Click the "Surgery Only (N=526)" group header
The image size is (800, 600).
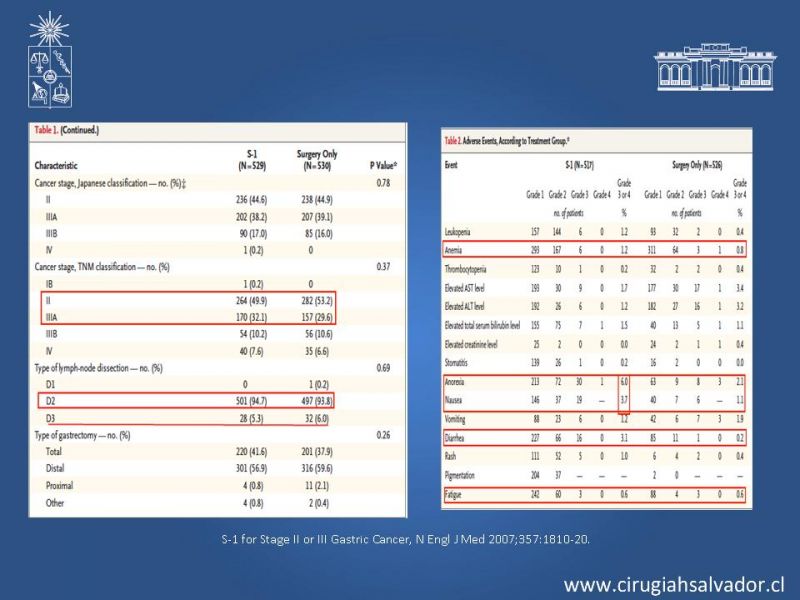[697, 165]
